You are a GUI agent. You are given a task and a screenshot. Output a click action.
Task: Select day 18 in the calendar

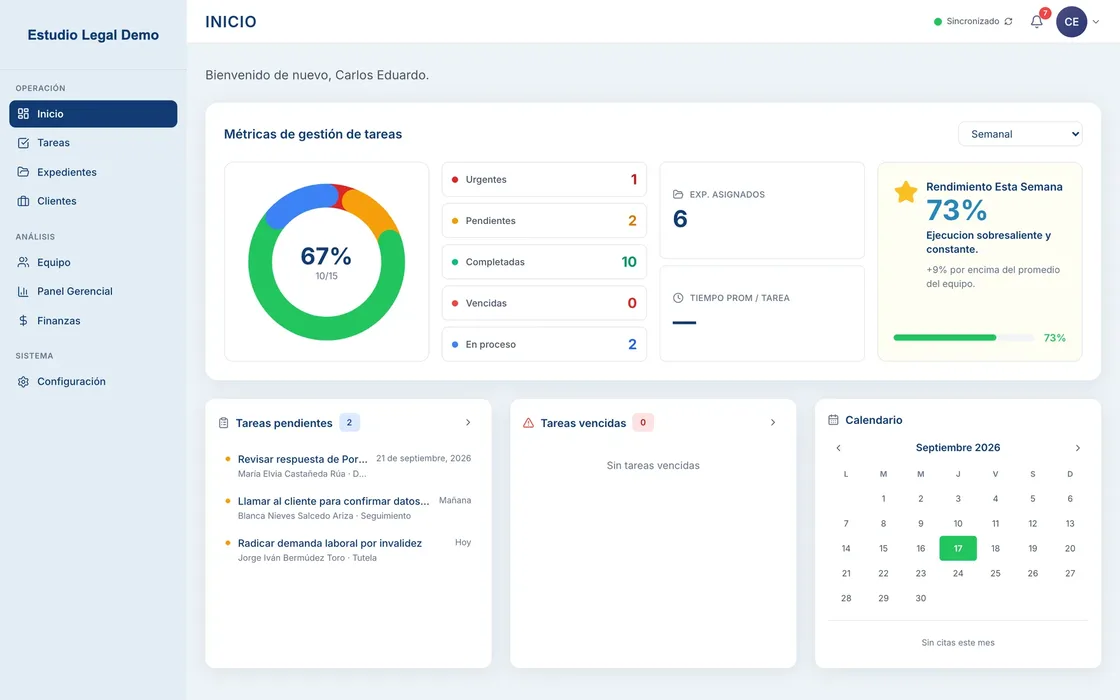(x=995, y=549)
